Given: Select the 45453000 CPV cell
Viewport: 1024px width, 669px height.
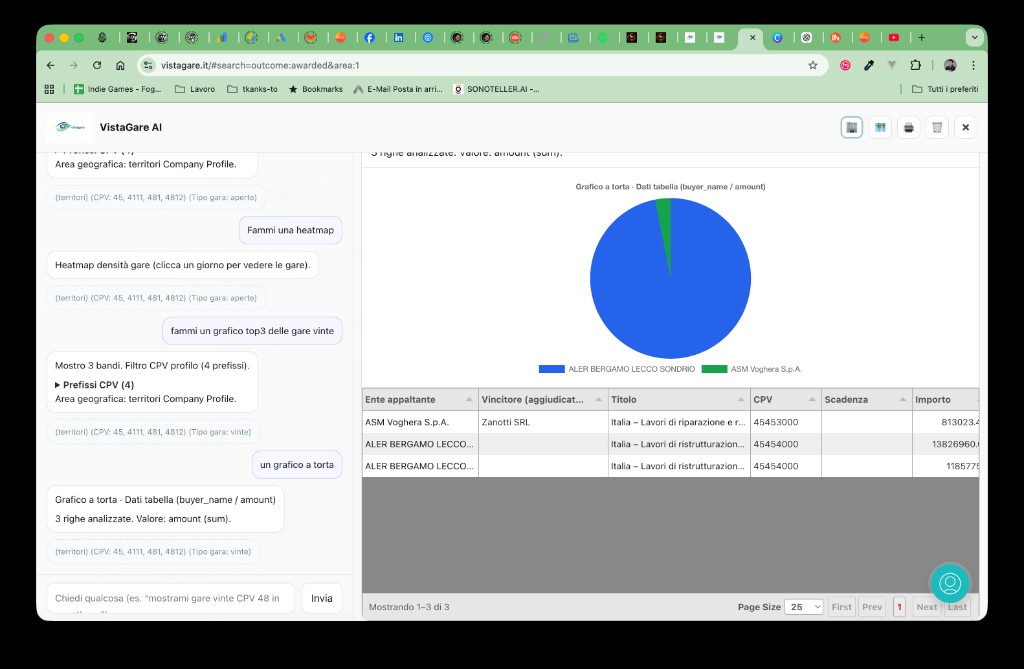Looking at the screenshot, I should [786, 422].
